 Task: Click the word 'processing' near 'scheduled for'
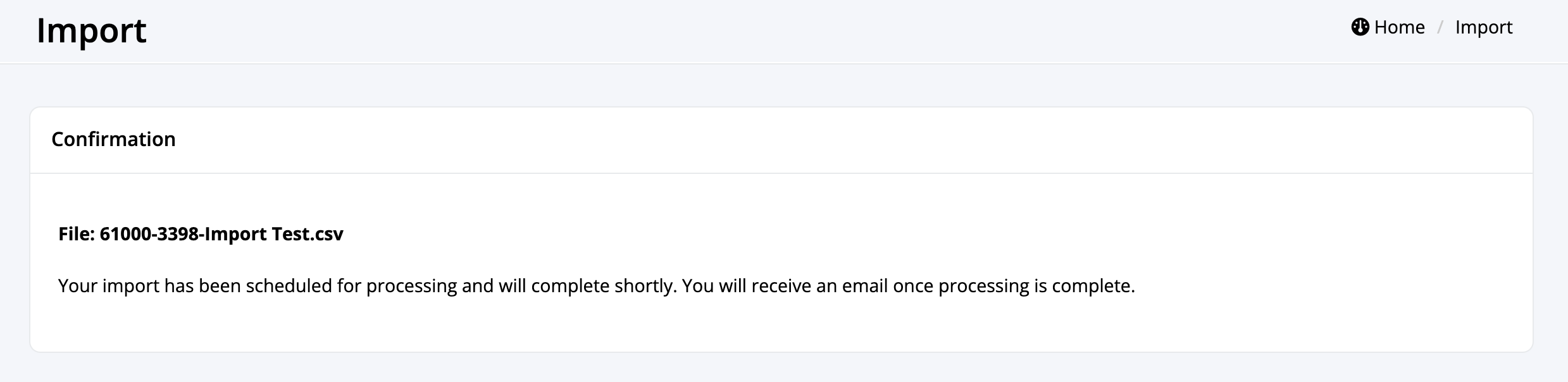411,286
